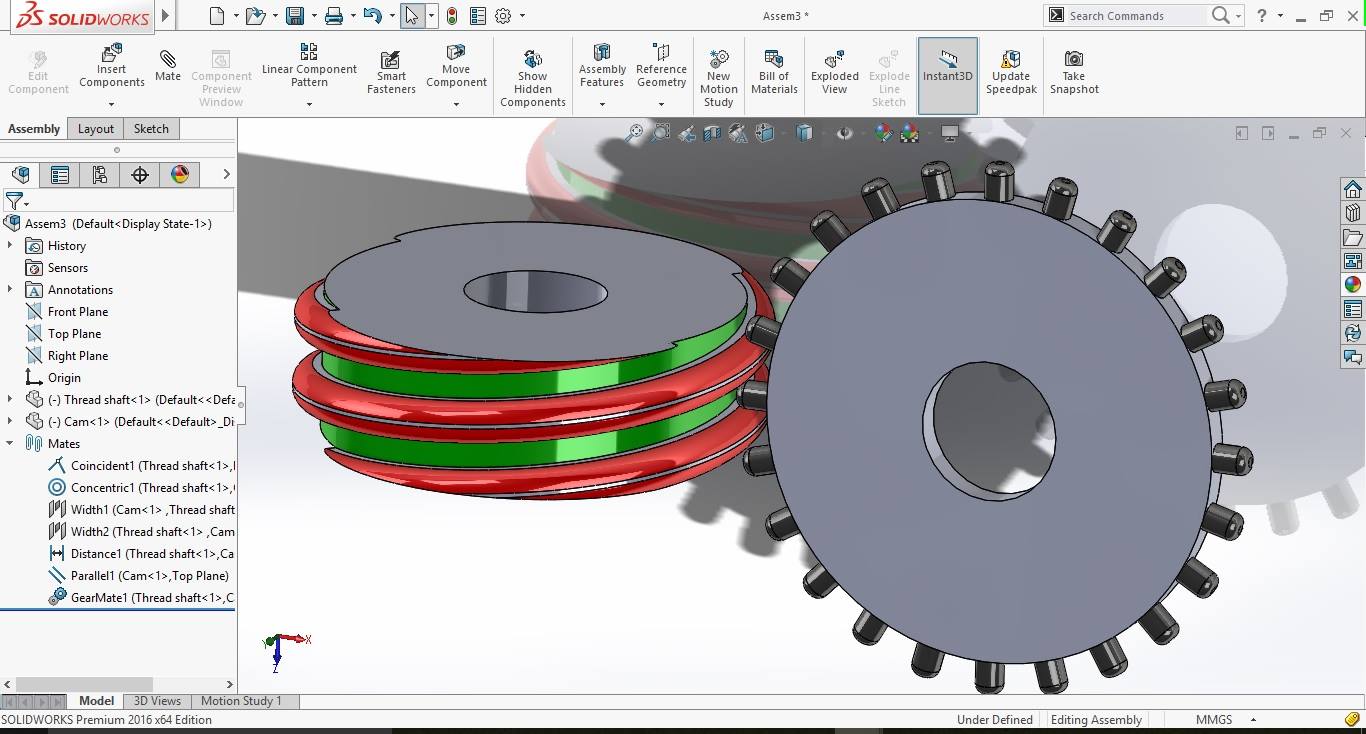Open SOLIDWORKS Resources home icon
1366x734 pixels.
click(x=1353, y=190)
